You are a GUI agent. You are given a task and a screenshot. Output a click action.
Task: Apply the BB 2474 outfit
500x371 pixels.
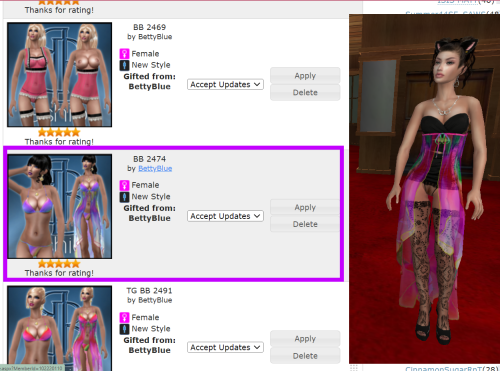305,207
